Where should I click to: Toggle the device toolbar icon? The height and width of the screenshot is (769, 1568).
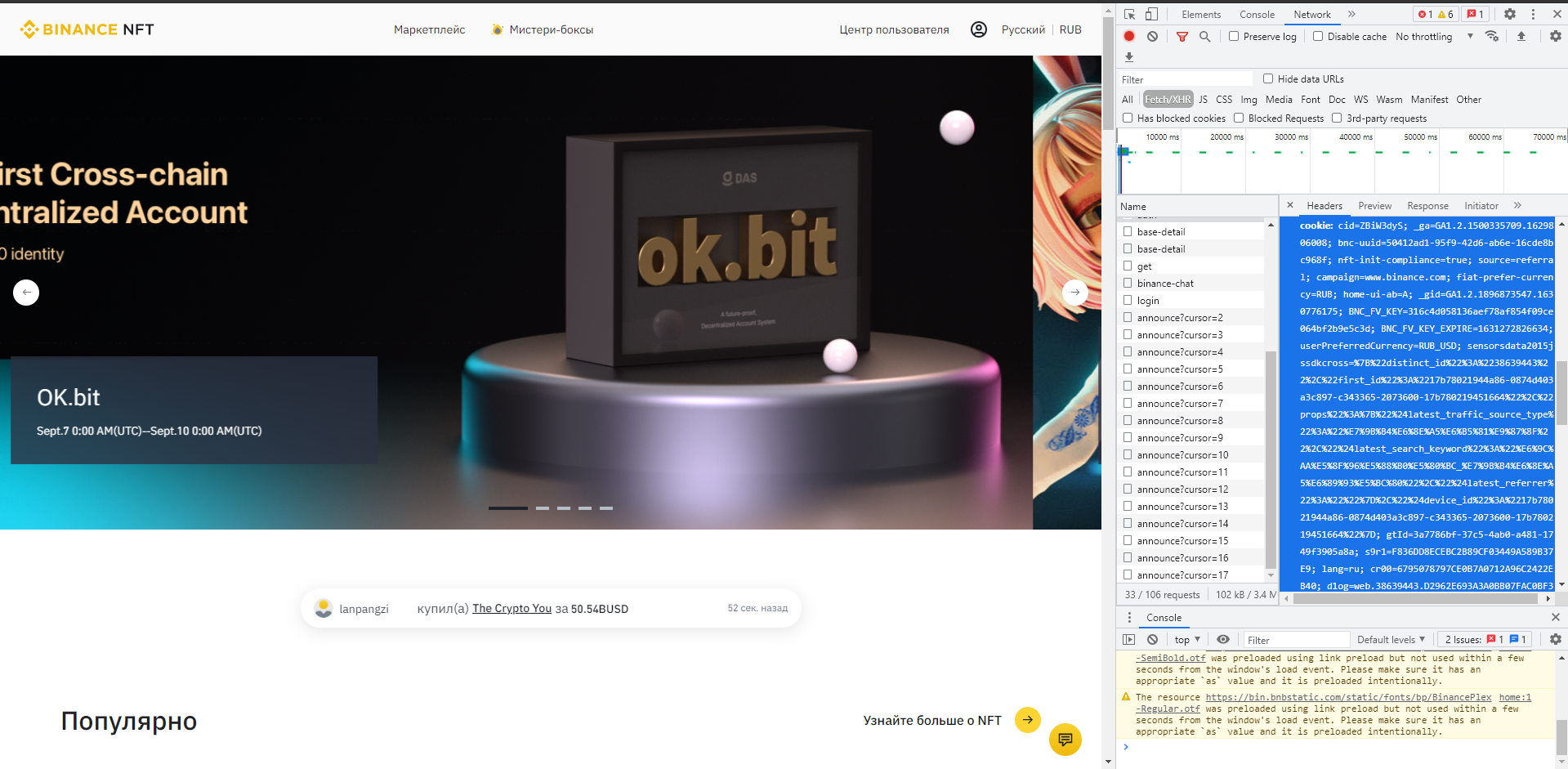[x=1151, y=14]
